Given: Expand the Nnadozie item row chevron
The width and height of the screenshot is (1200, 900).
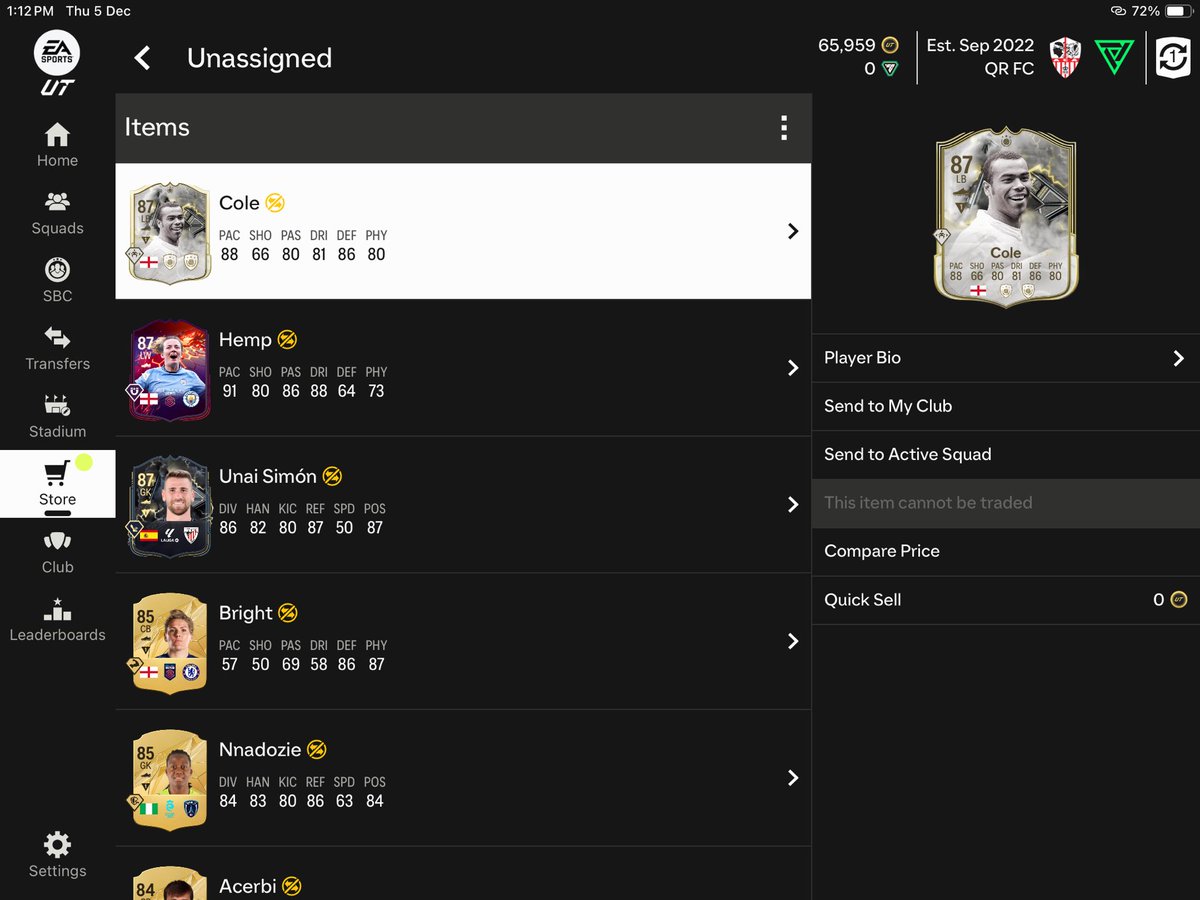Looking at the screenshot, I should [x=793, y=778].
